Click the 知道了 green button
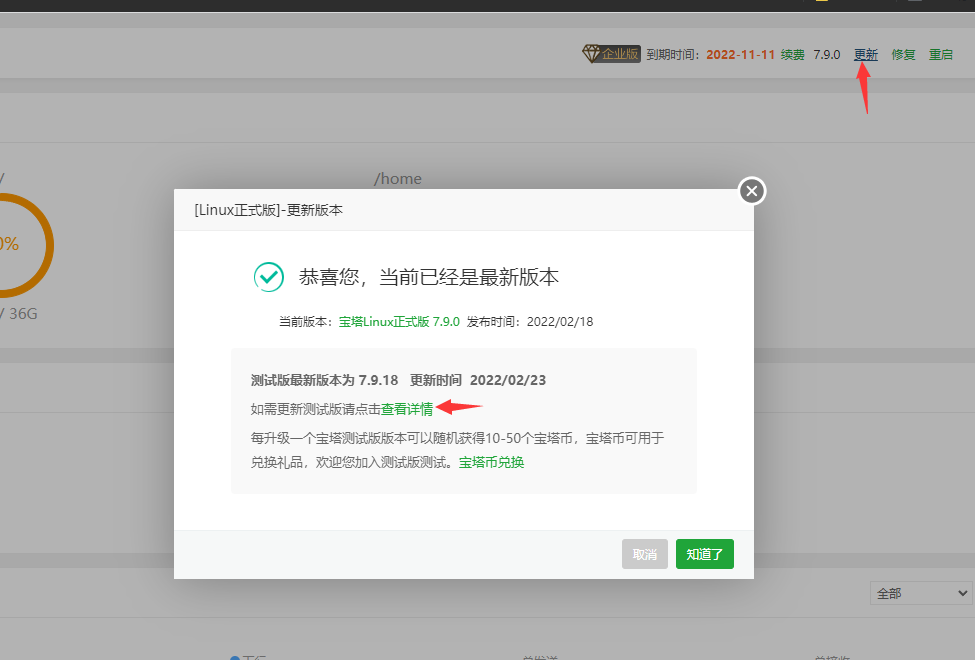The image size is (975, 660). pyautogui.click(x=705, y=554)
